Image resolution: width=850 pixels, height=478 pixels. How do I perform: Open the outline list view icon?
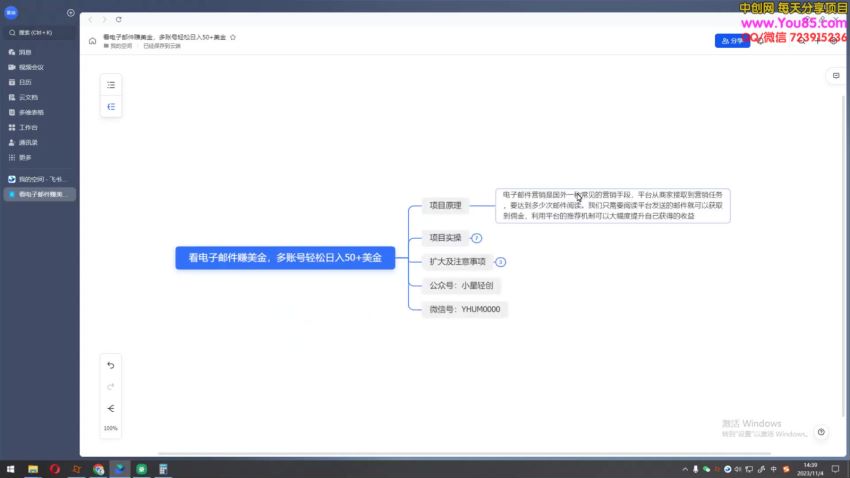pos(111,85)
